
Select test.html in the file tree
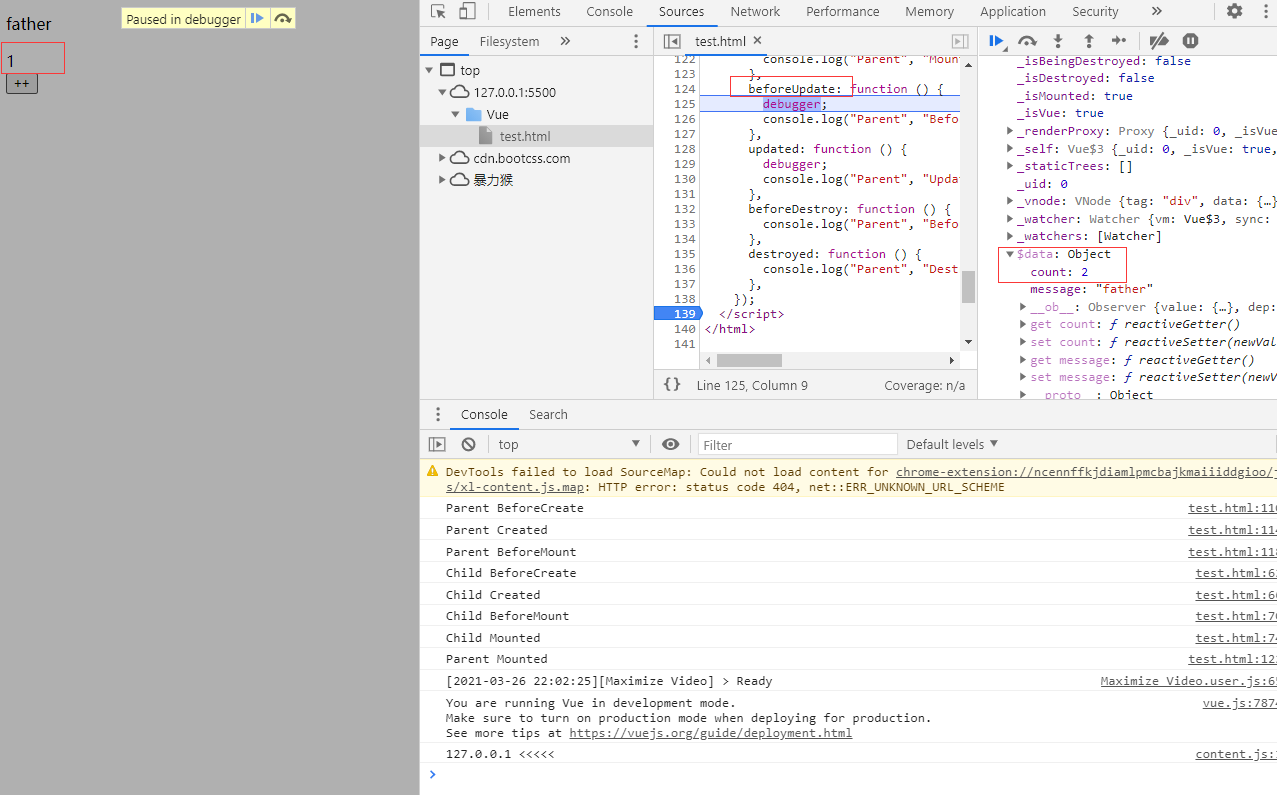(x=525, y=136)
